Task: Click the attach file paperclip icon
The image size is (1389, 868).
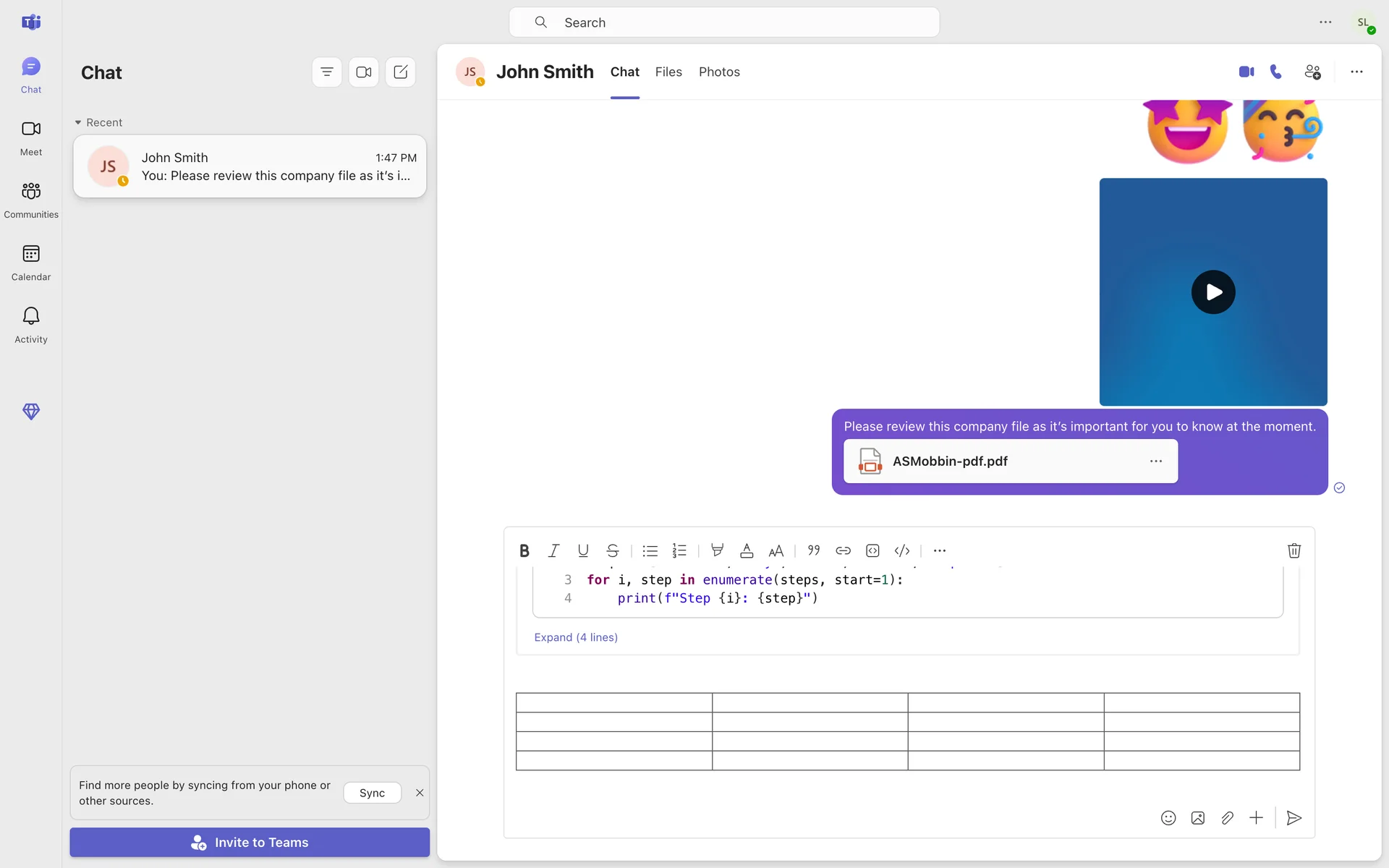Action: coord(1227,818)
